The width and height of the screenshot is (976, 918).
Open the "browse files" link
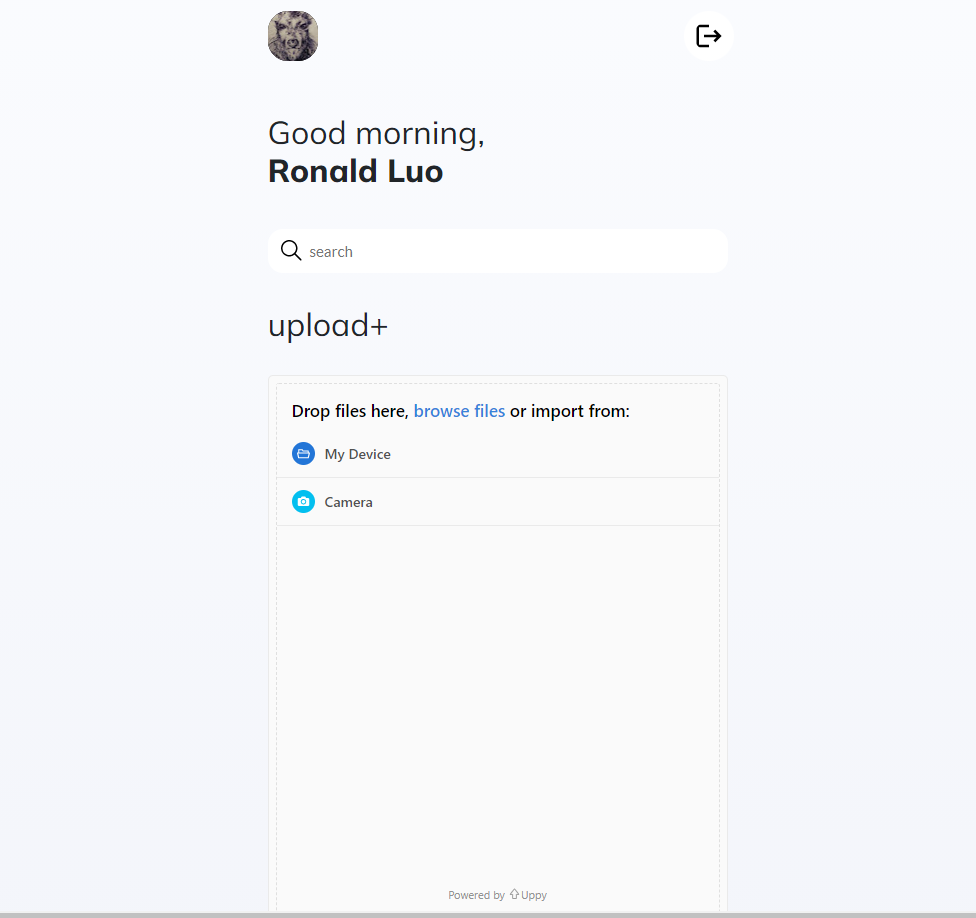[x=459, y=411]
